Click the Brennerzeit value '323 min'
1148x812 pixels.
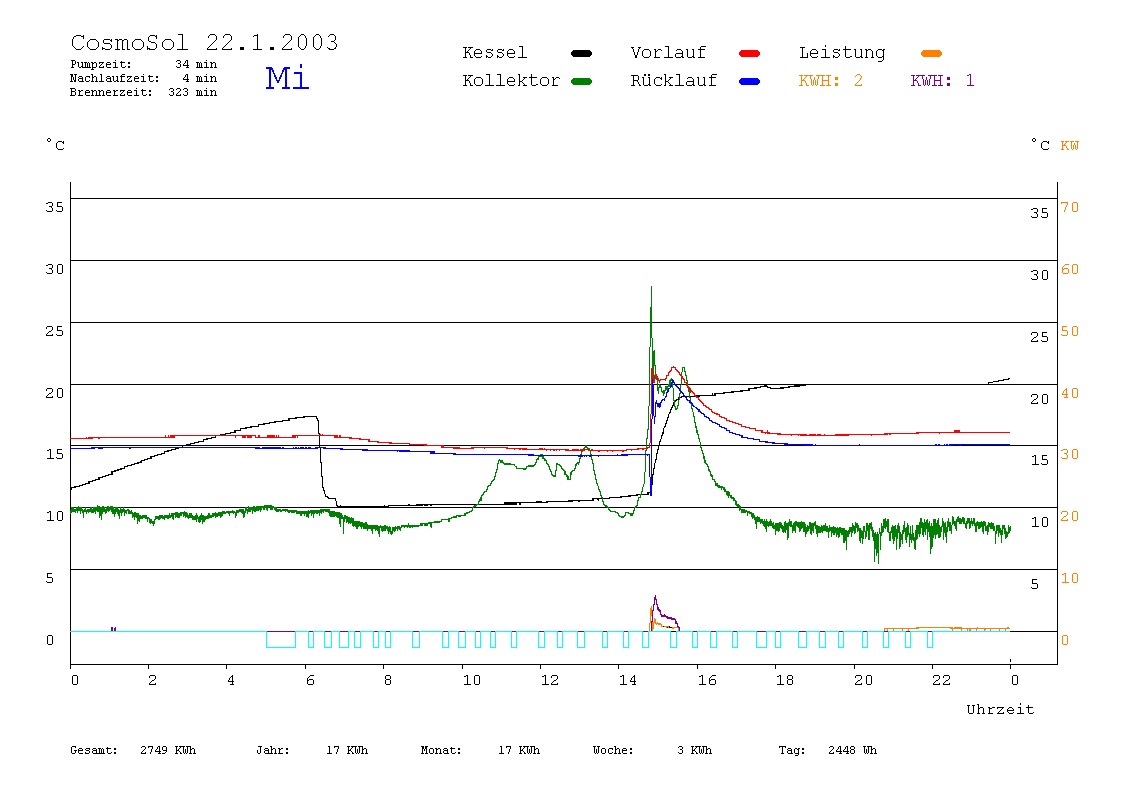click(193, 92)
